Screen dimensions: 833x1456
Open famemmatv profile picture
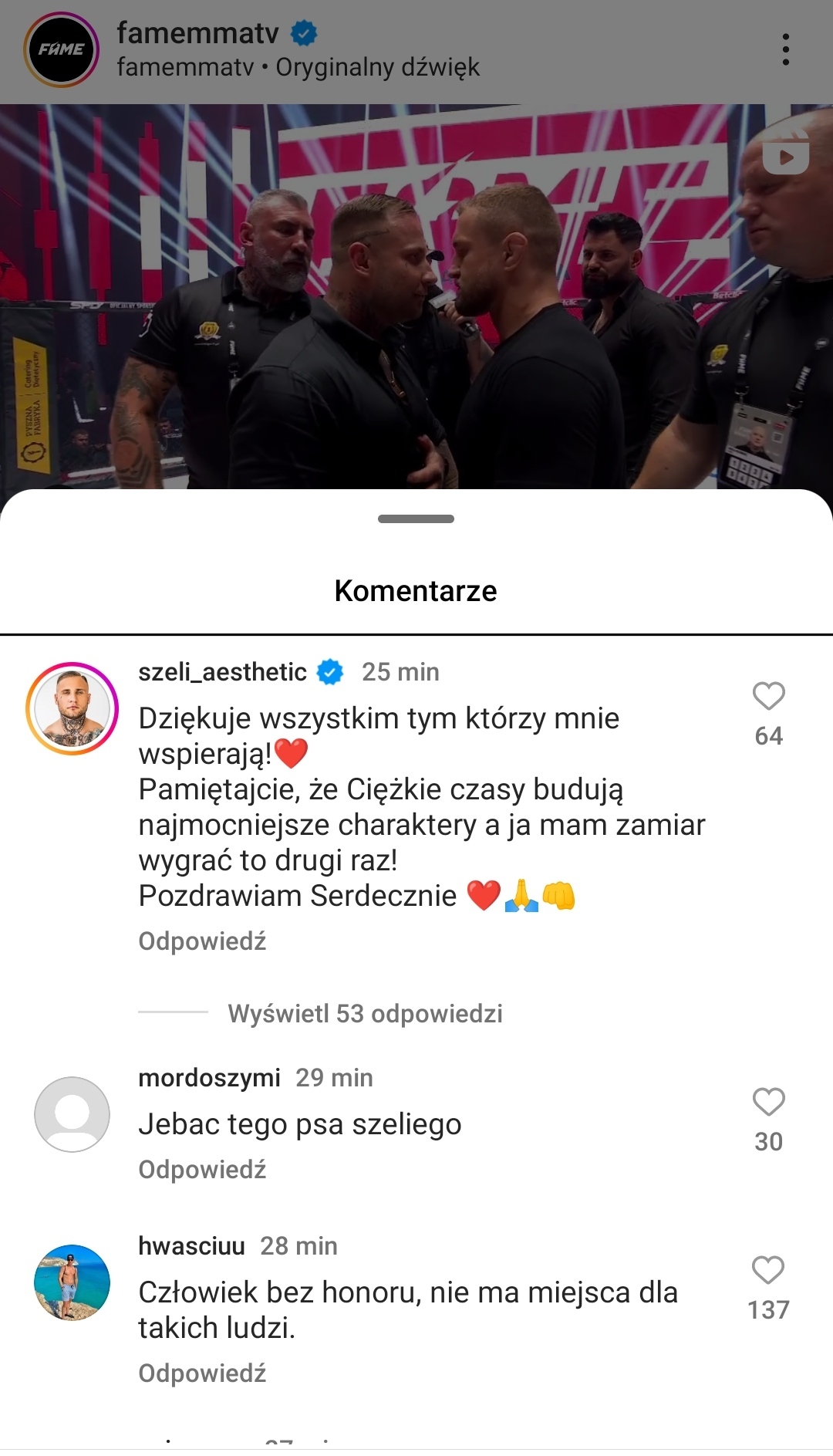[62, 49]
